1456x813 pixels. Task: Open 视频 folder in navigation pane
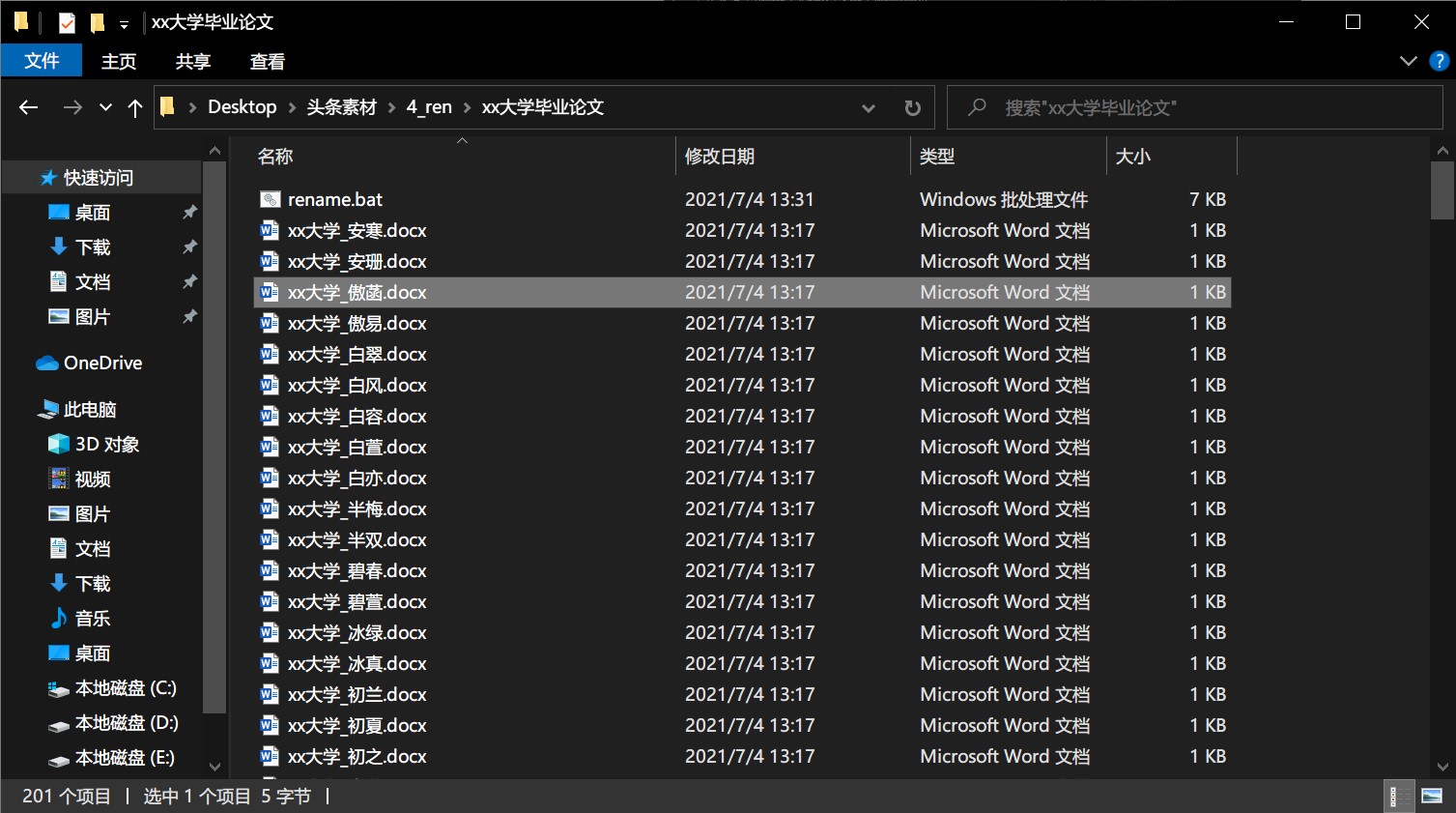(93, 479)
